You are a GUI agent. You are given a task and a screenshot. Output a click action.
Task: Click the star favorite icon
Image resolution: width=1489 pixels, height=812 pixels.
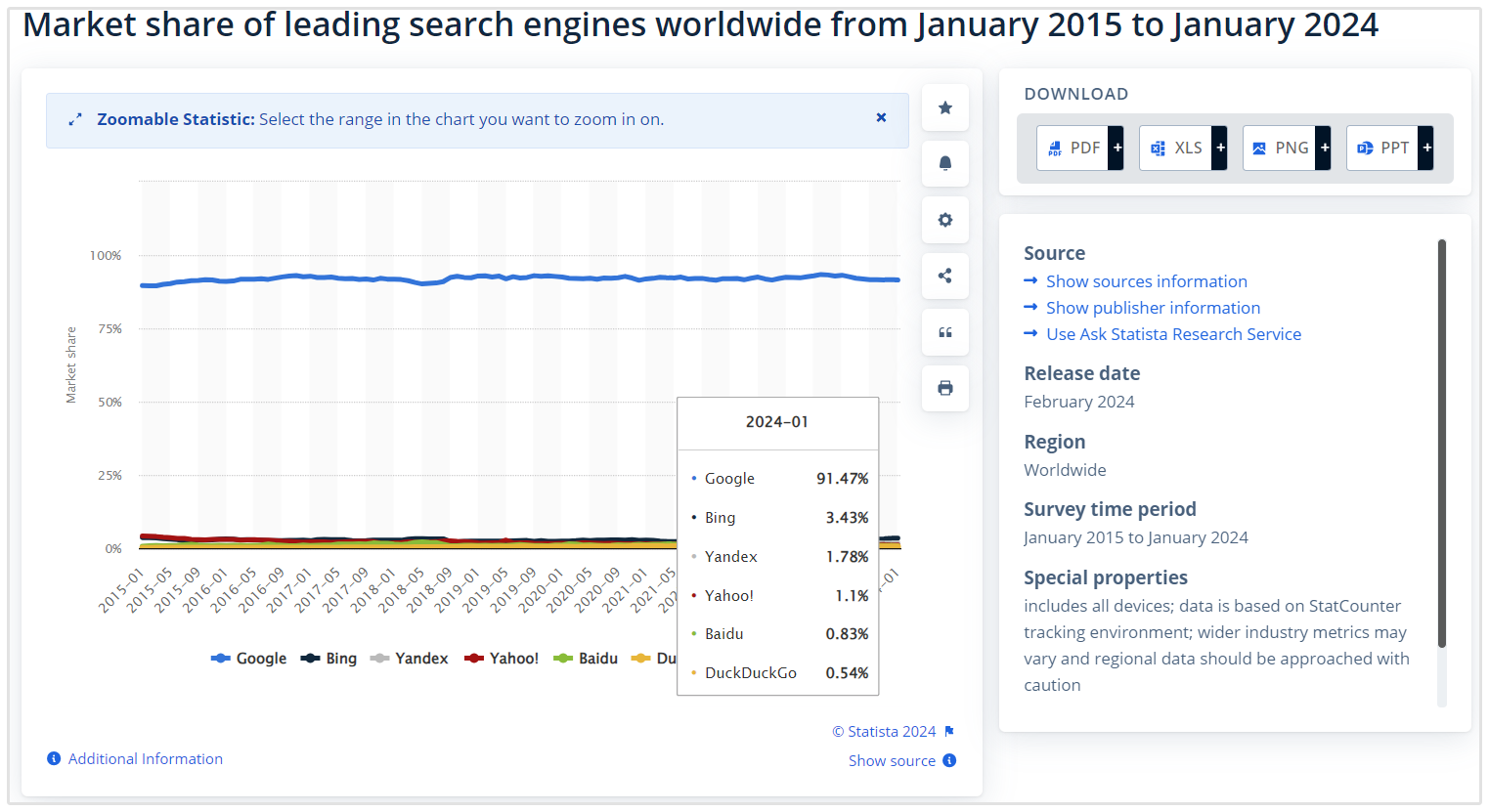944,107
